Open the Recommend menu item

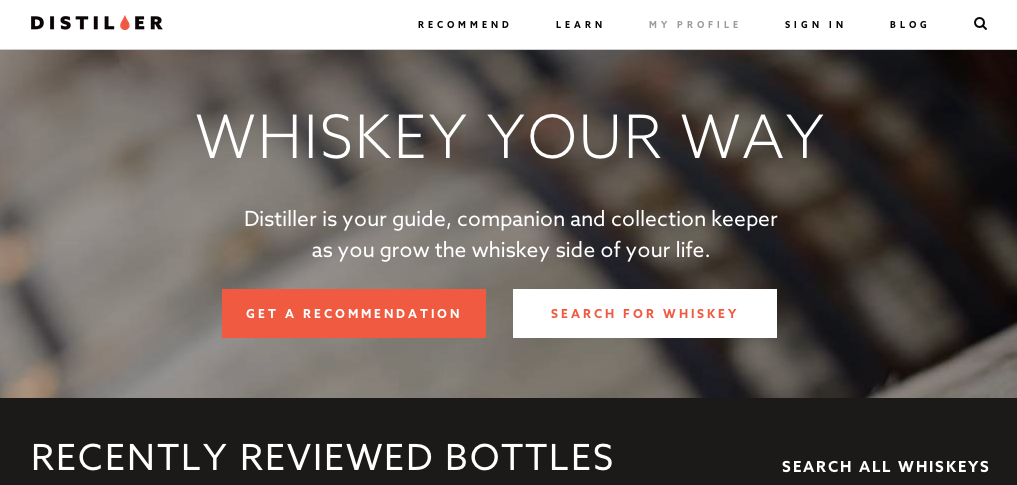pos(464,25)
